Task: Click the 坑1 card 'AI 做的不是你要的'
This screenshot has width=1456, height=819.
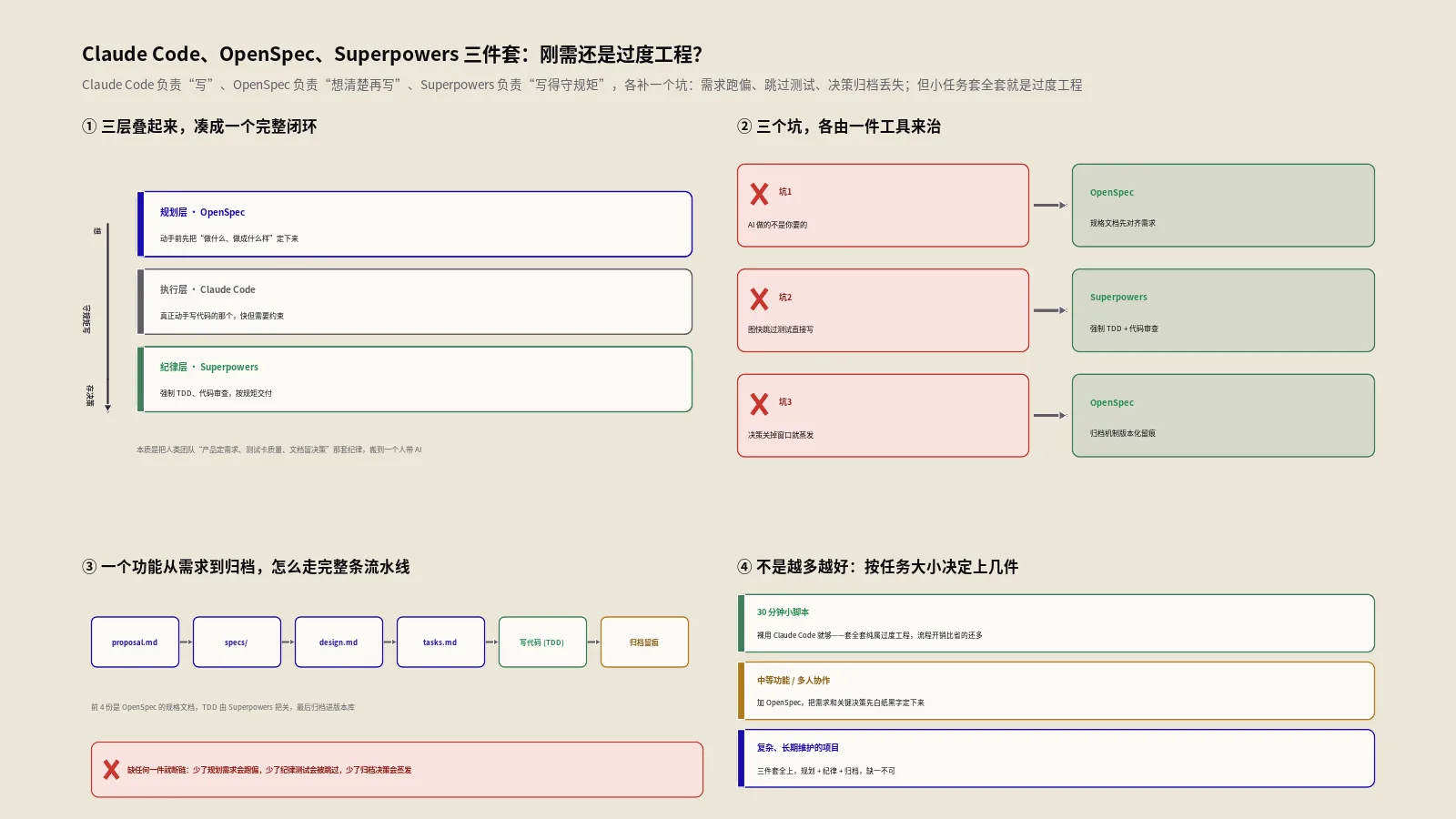Action: pos(883,206)
